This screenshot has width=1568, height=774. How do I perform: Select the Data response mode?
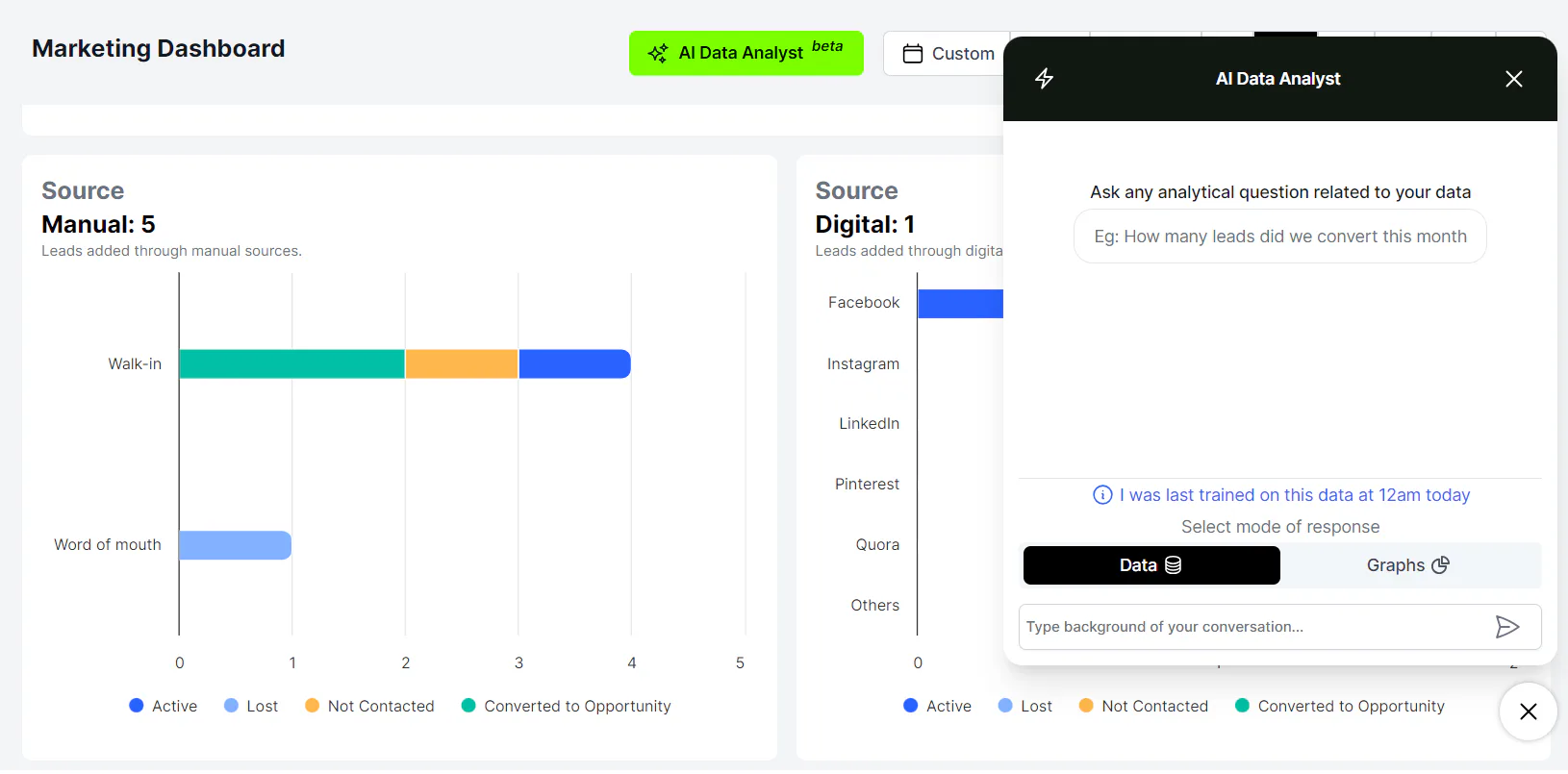1151,565
